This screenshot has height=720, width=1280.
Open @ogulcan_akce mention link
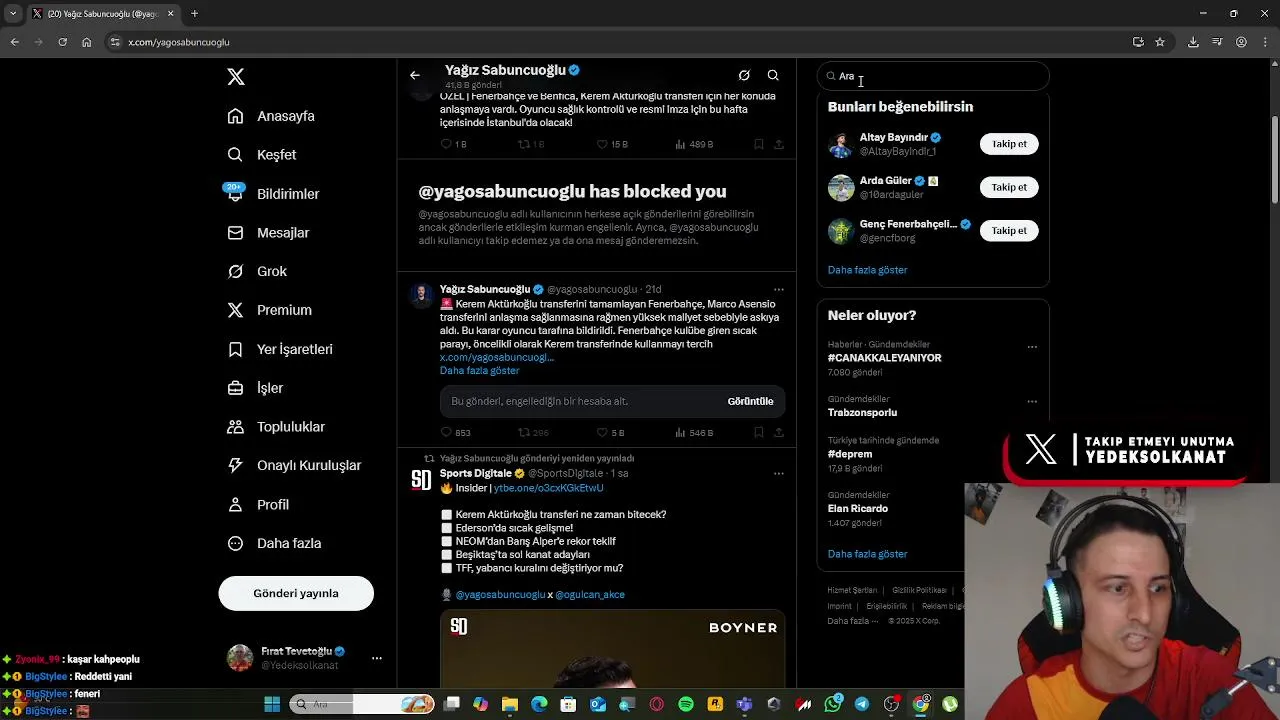(x=590, y=595)
